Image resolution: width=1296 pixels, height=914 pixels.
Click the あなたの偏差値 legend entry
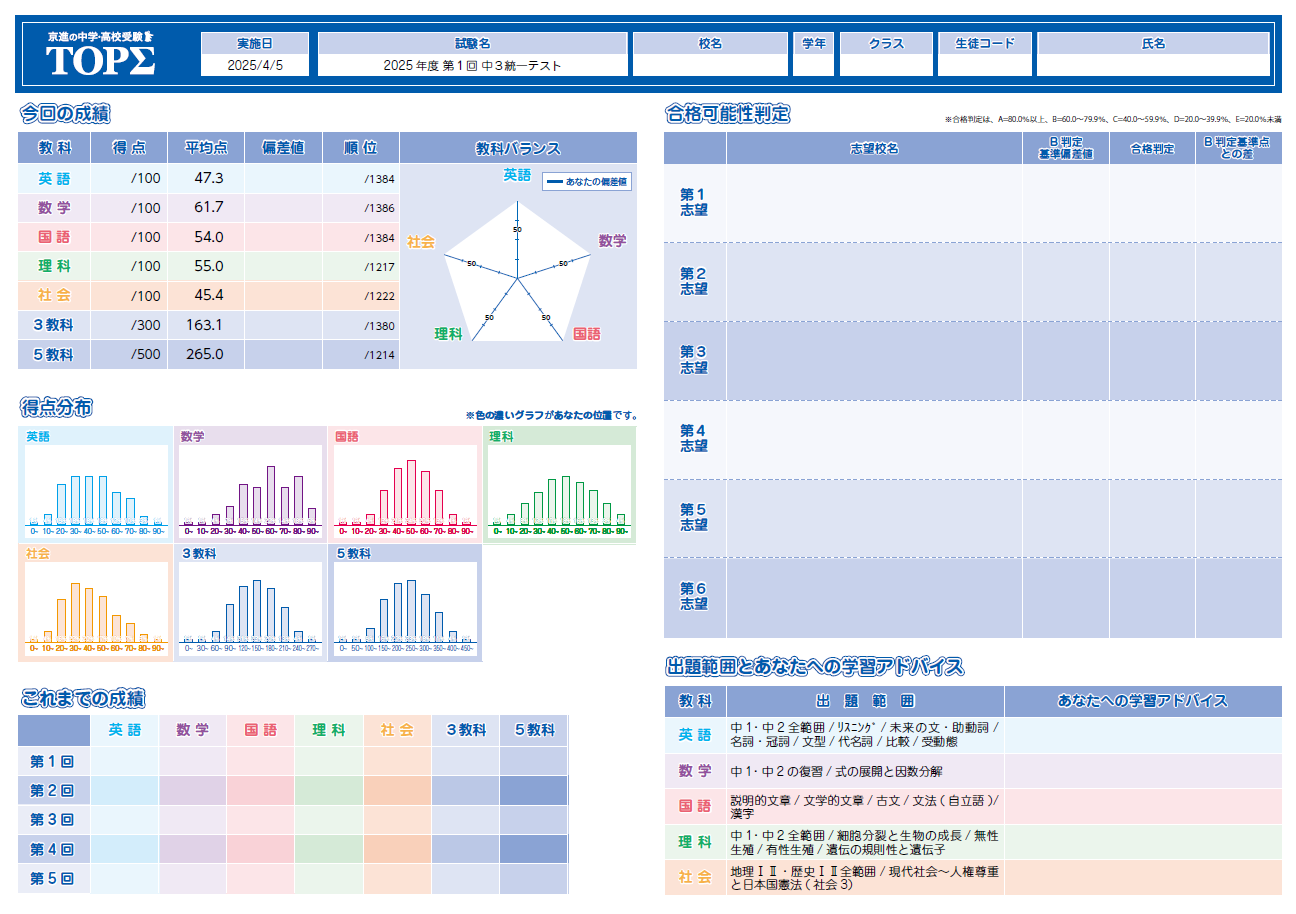(587, 182)
